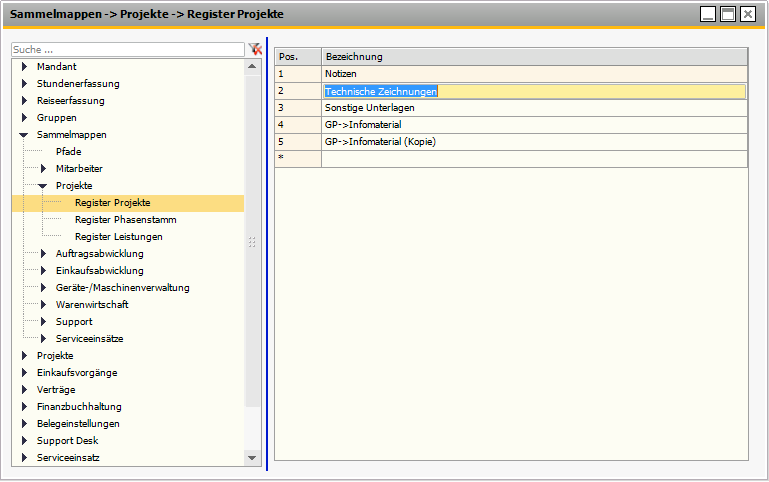
Task: Expand the Stundenerfassung node
Action: (24, 84)
